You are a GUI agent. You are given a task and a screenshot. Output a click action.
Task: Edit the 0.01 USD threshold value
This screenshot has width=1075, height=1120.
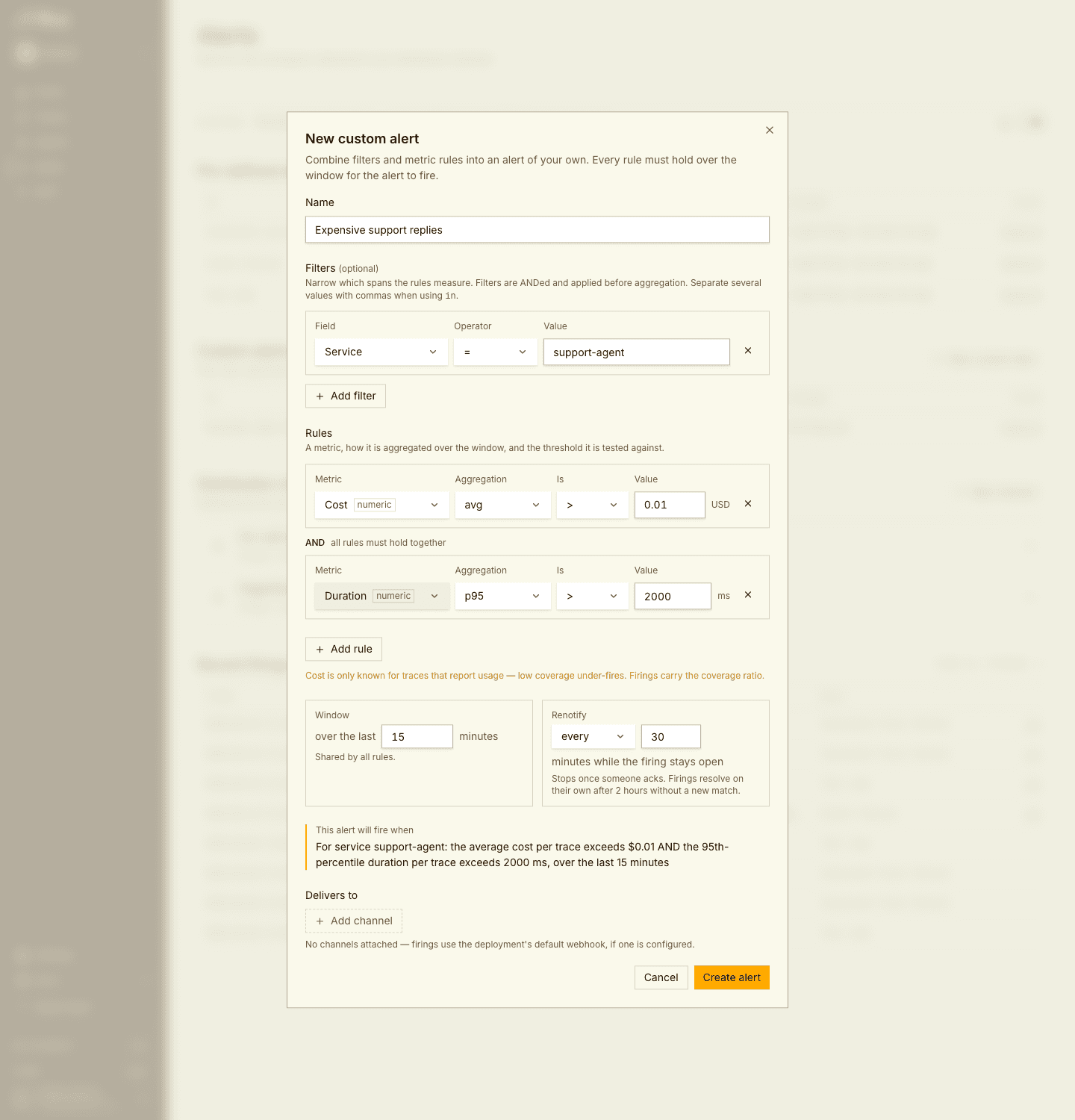coord(670,505)
